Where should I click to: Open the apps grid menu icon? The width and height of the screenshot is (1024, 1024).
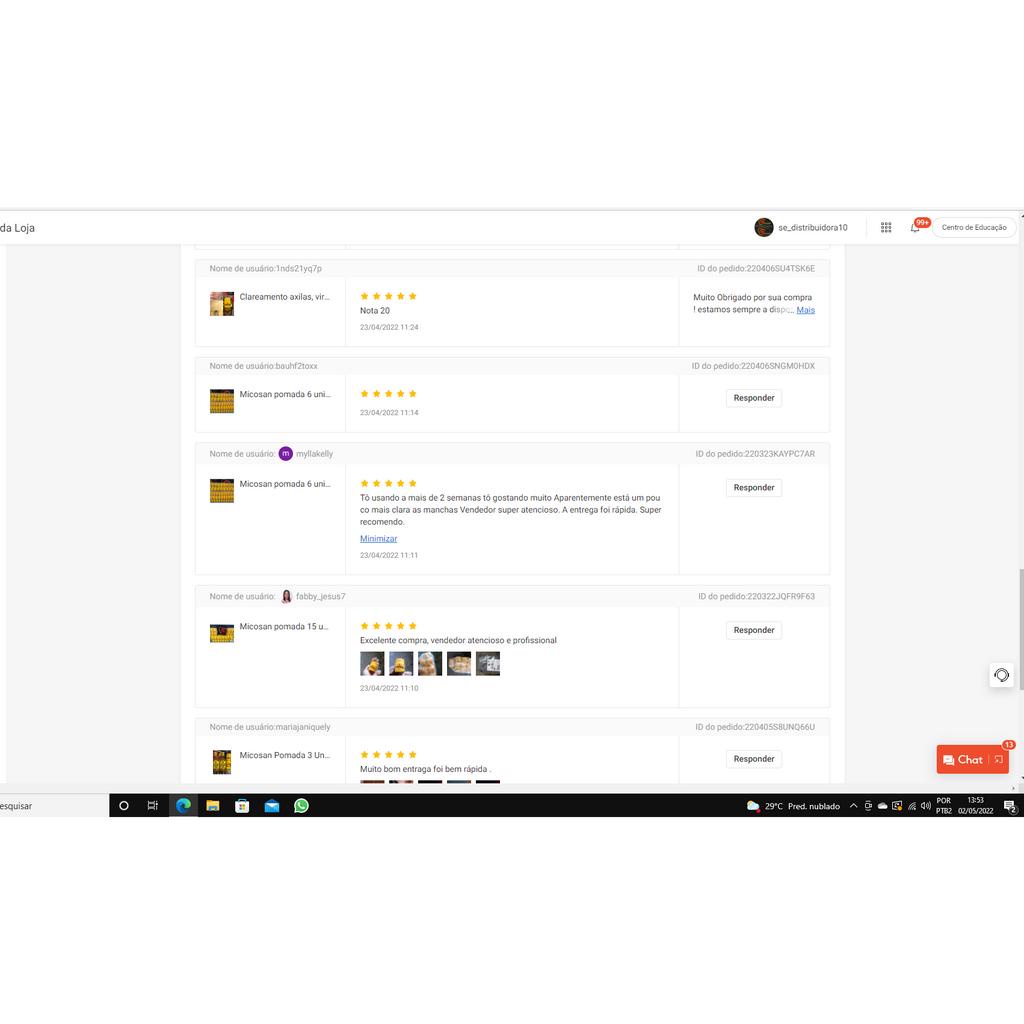click(x=886, y=228)
